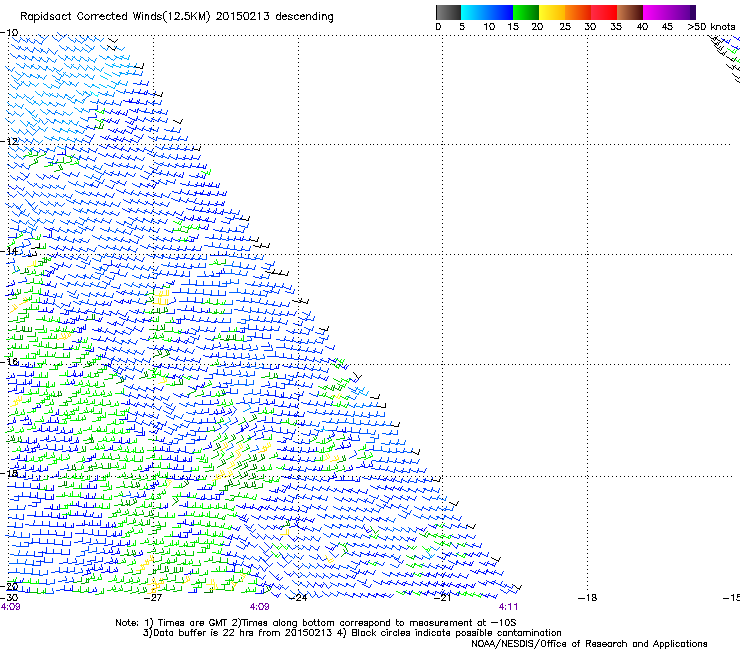Click the legend tick label '25'
The image size is (740, 650).
click(565, 27)
